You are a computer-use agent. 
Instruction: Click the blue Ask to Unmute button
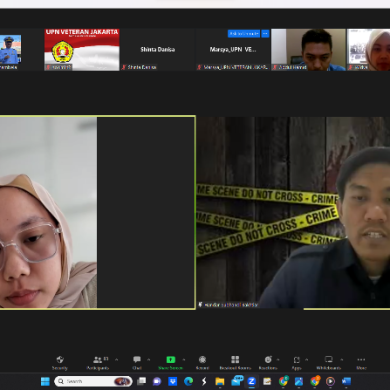point(244,33)
